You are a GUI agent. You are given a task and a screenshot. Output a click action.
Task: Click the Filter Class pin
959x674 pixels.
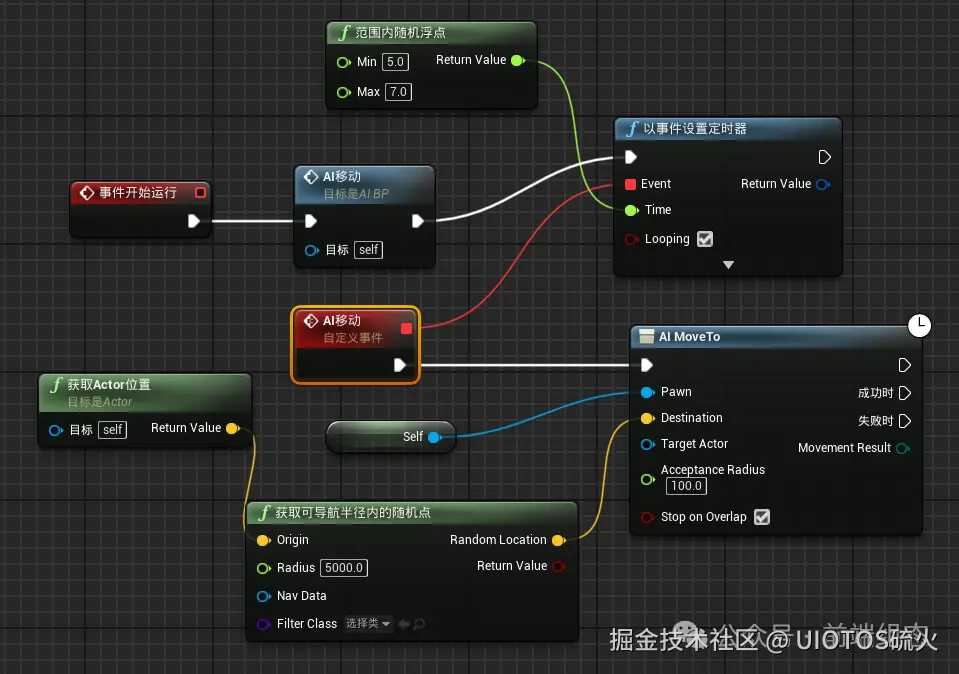264,624
